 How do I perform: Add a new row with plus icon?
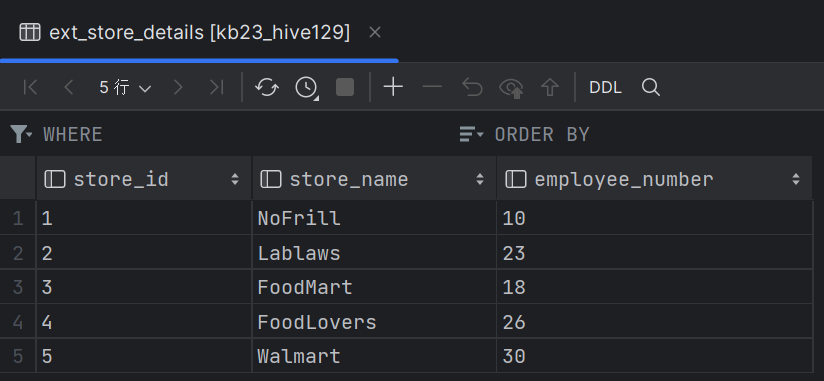click(393, 87)
